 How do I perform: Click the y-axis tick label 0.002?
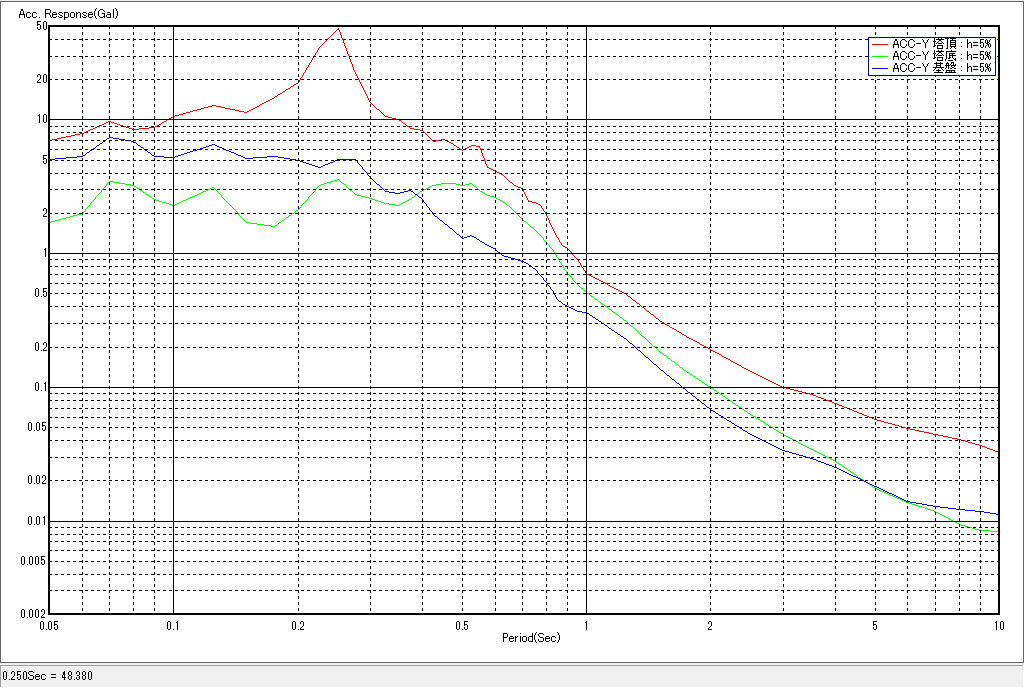tap(35, 614)
